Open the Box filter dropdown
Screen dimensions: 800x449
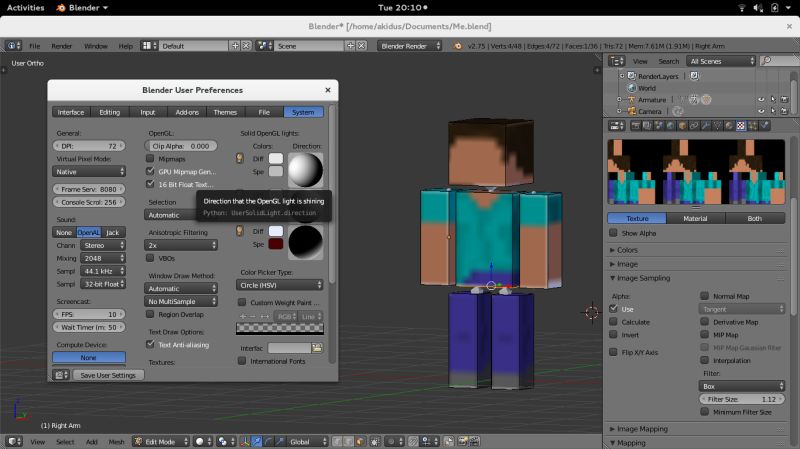(x=741, y=386)
